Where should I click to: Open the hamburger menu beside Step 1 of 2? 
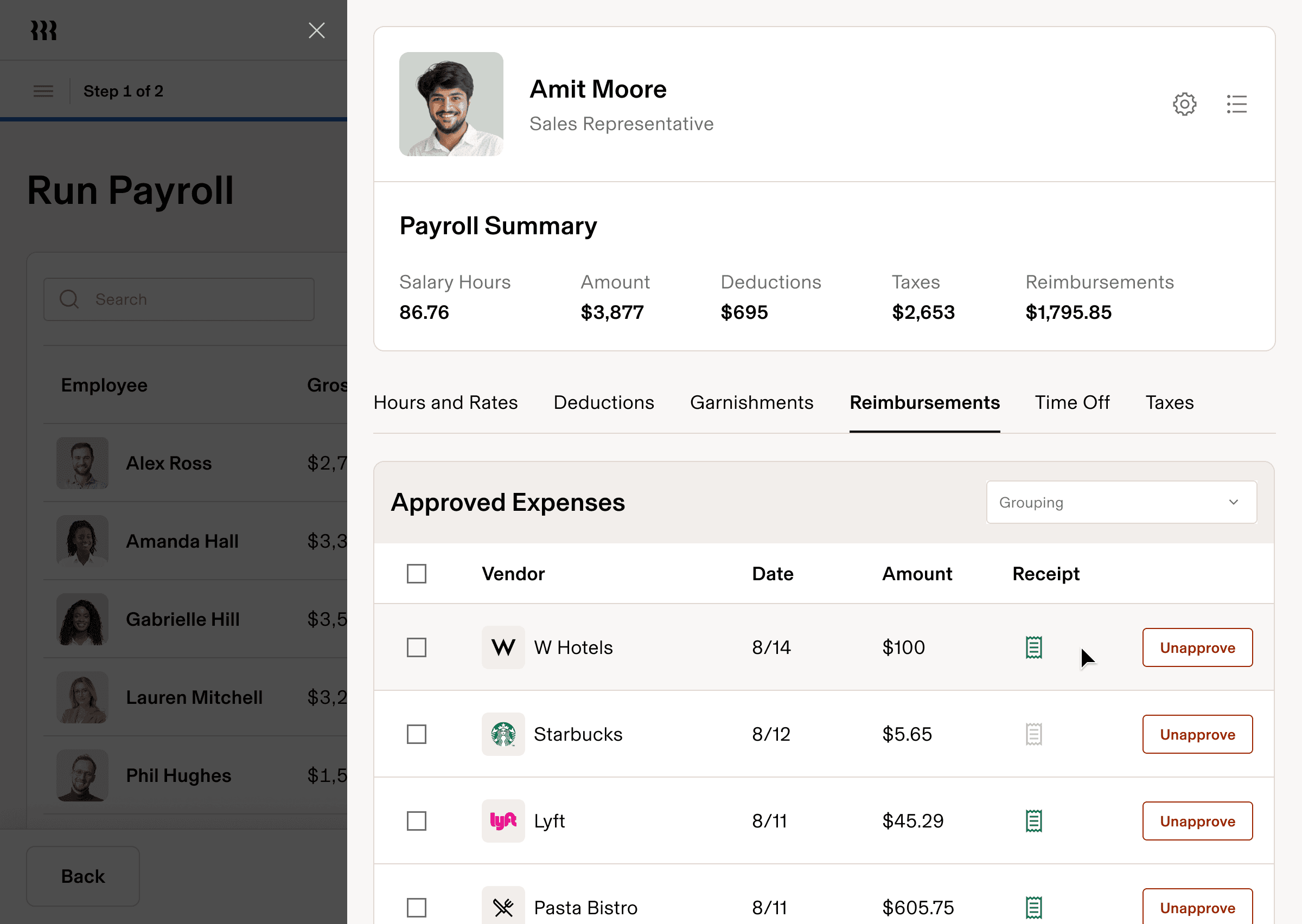point(43,91)
